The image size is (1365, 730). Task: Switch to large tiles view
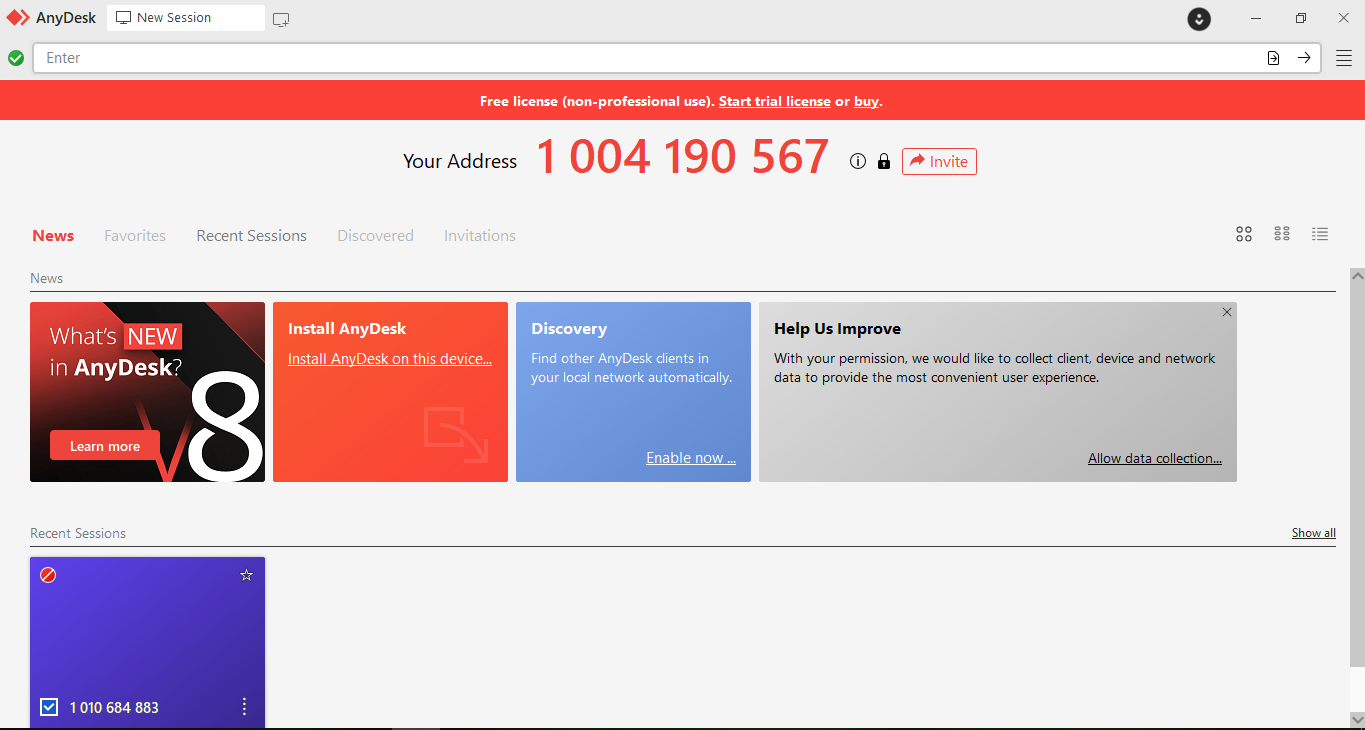click(1244, 234)
